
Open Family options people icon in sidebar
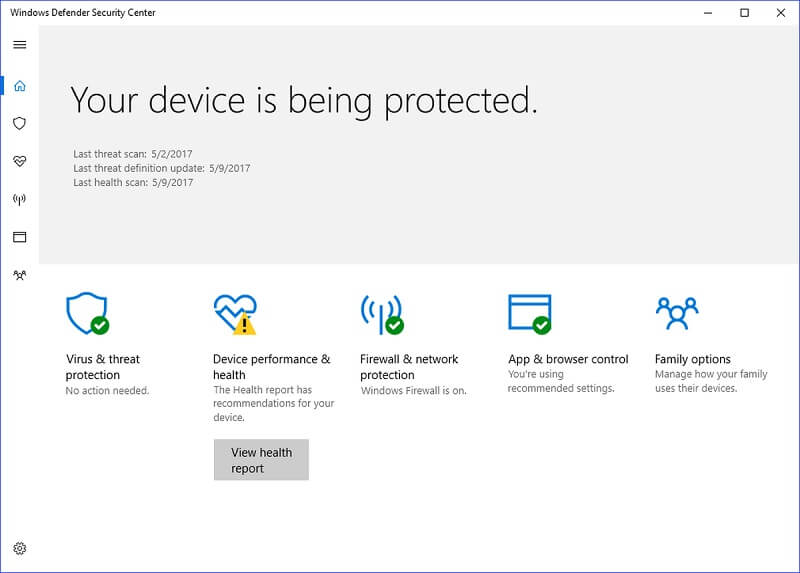19,276
